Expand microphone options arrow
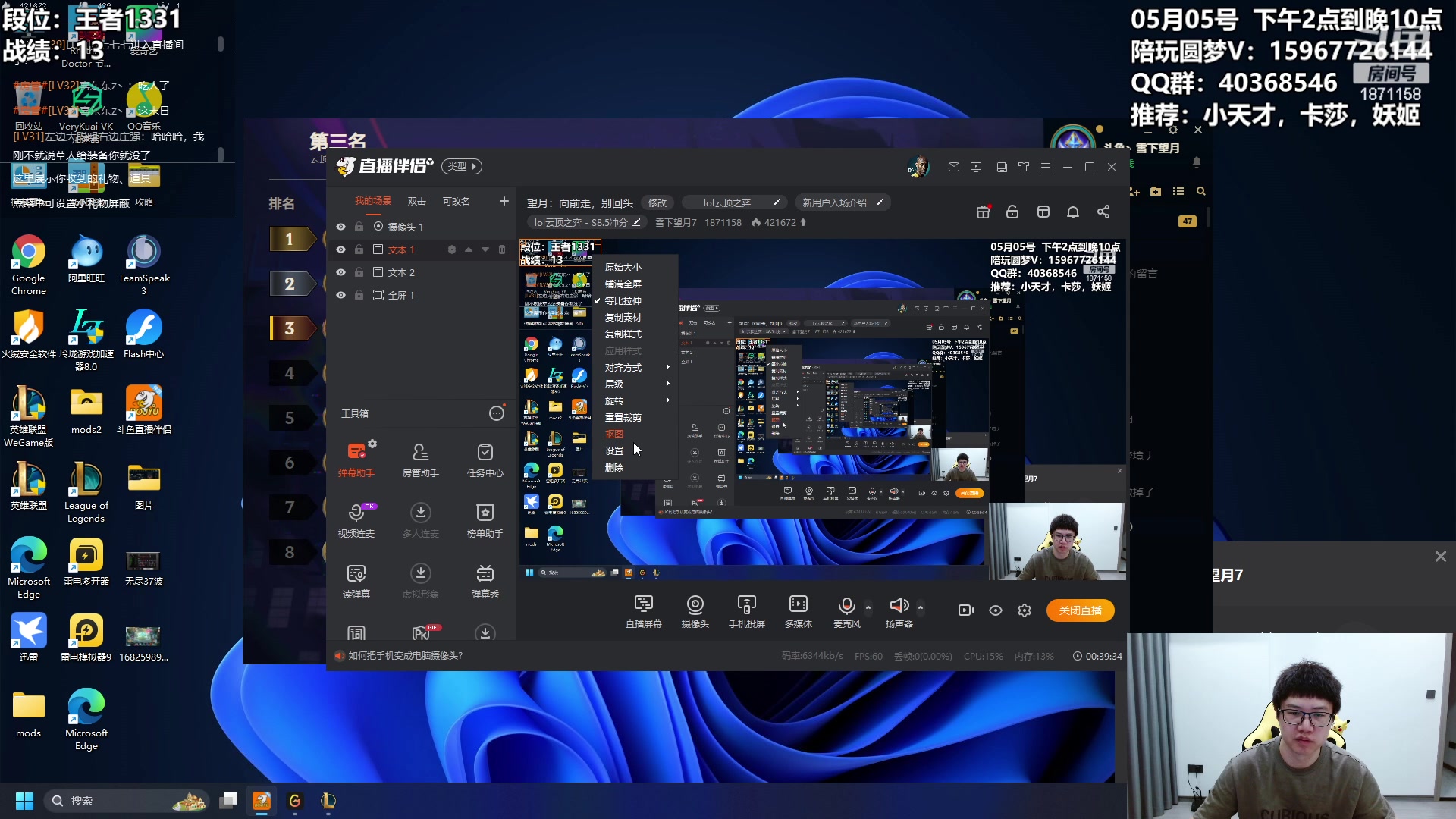The image size is (1456, 819). 868,607
